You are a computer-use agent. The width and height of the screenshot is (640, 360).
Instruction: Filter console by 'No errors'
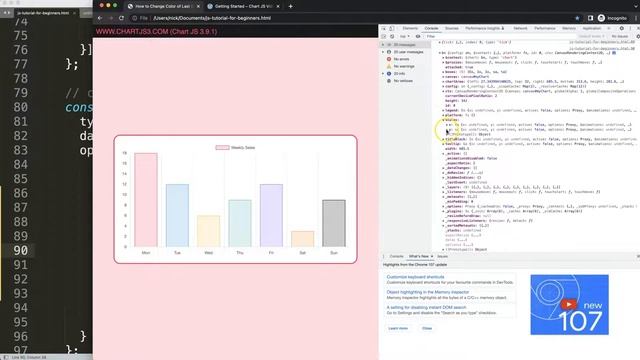click(x=401, y=59)
